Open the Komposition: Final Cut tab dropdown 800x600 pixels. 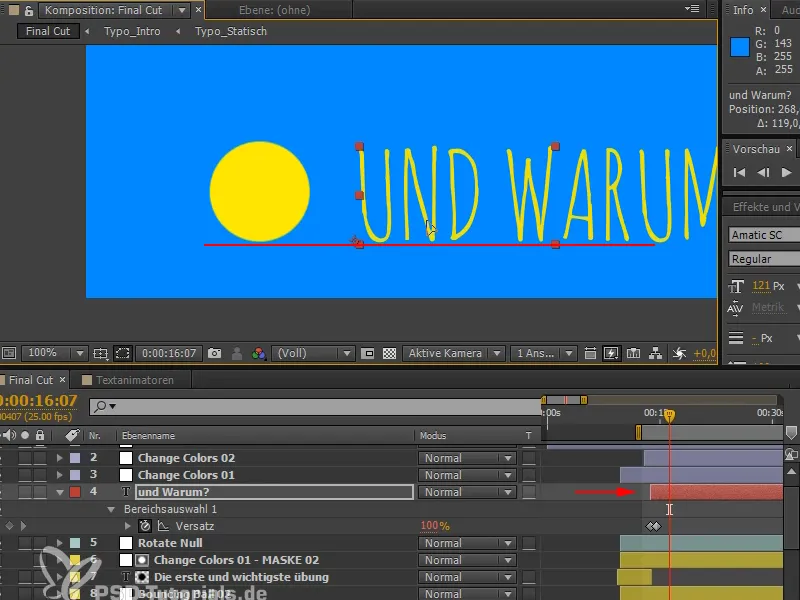click(x=182, y=10)
